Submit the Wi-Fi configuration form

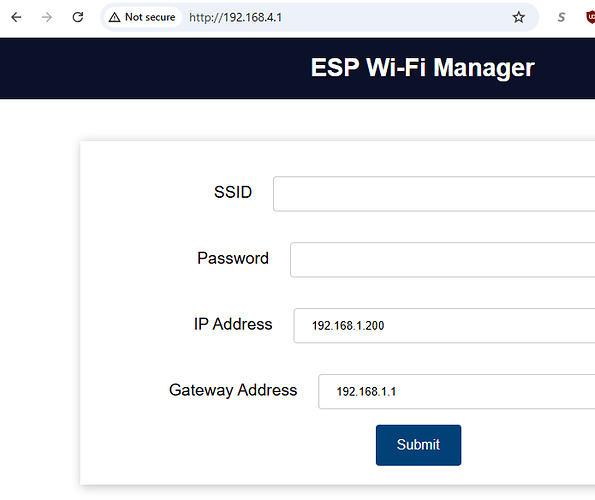419,445
